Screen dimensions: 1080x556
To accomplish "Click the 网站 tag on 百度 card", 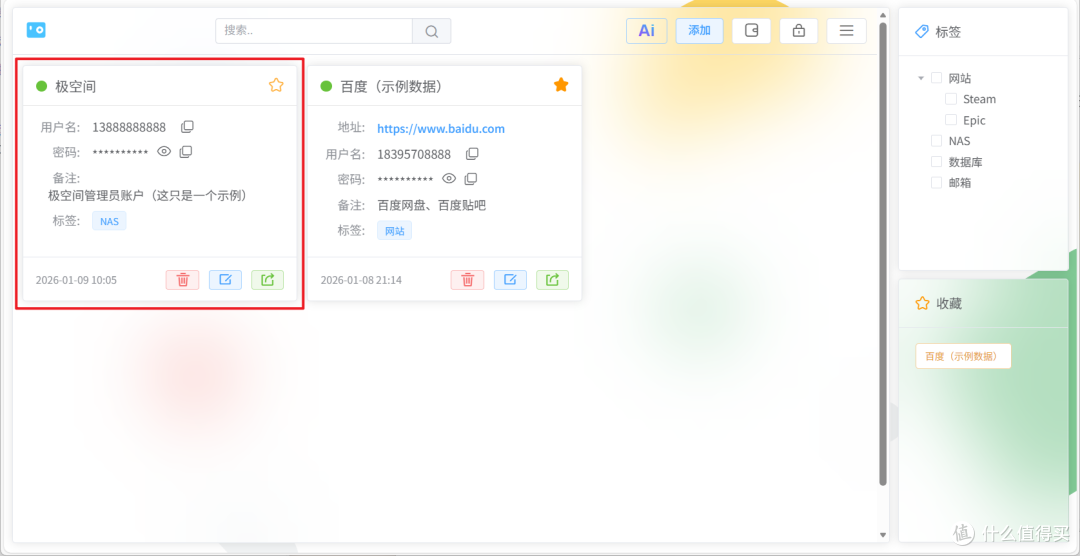I will click(x=395, y=231).
